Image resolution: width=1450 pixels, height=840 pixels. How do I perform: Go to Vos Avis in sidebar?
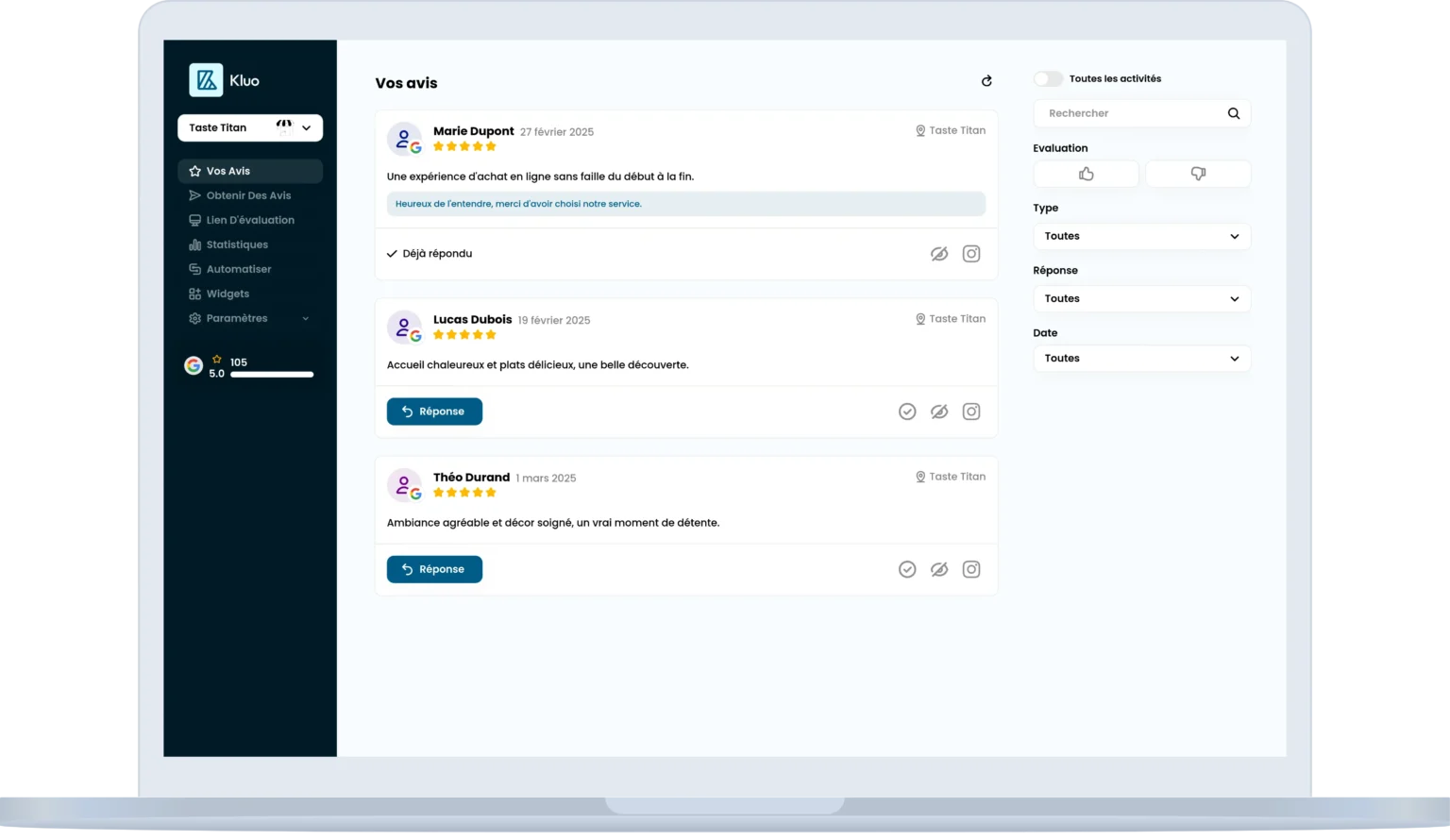coord(227,171)
